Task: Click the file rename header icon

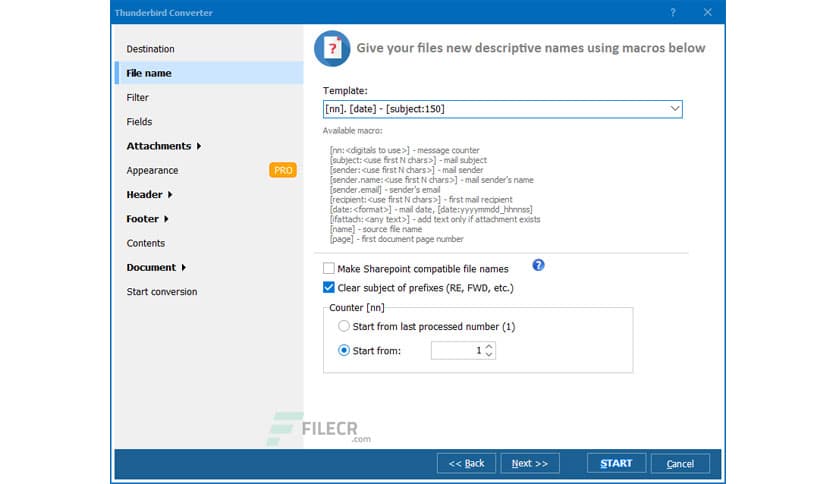Action: point(332,49)
